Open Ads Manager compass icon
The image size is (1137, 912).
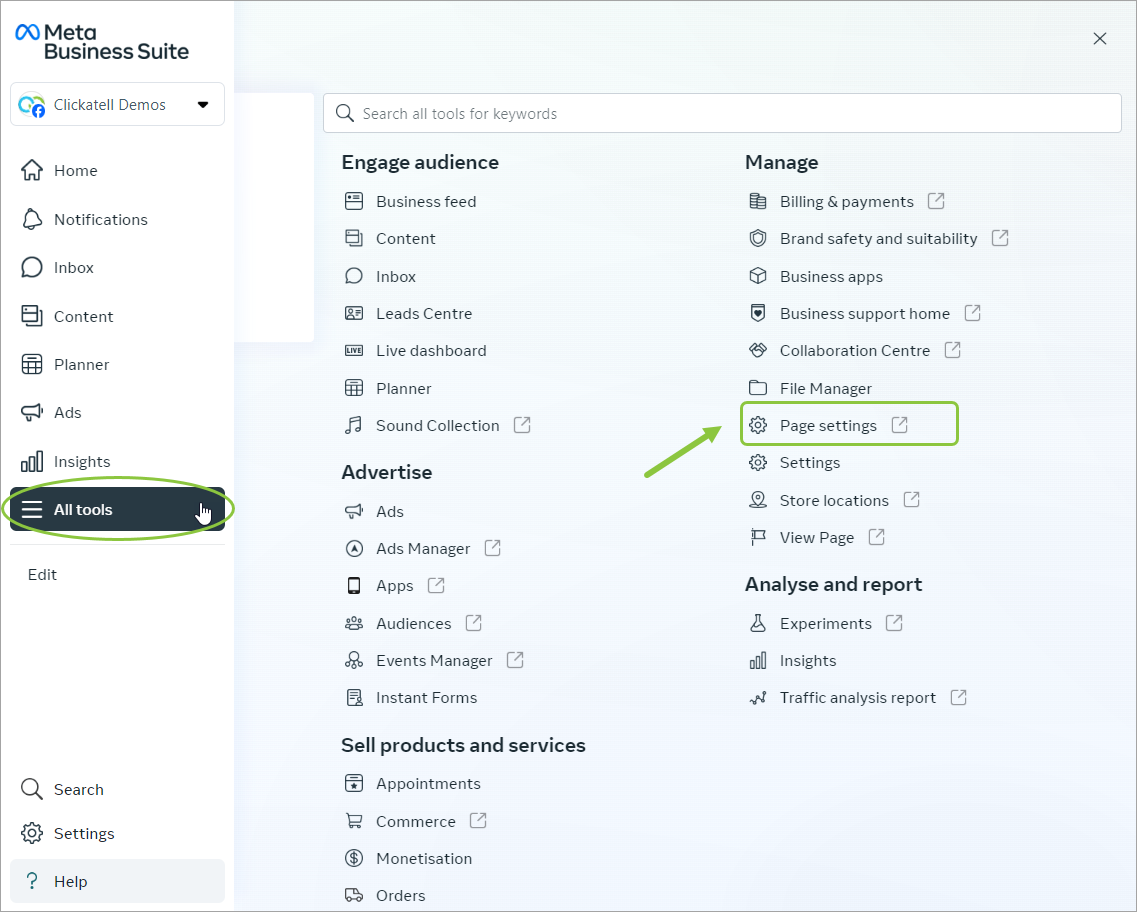coord(353,549)
